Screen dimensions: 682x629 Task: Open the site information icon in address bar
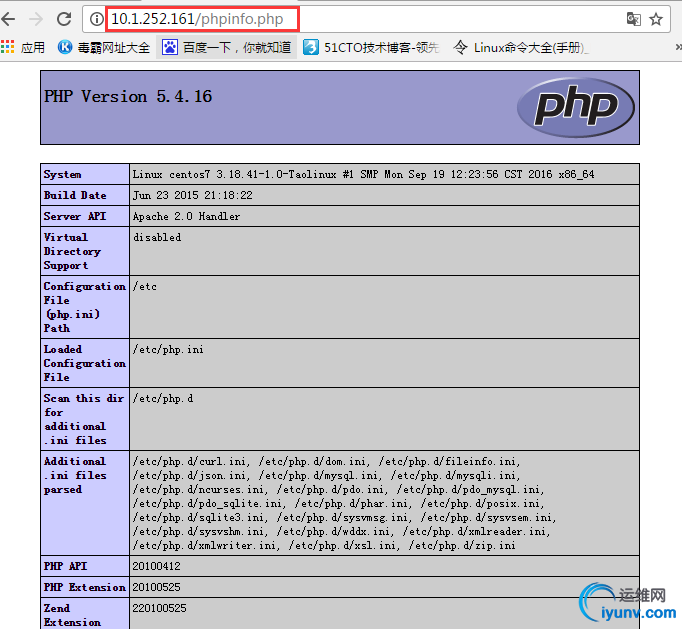[x=96, y=19]
